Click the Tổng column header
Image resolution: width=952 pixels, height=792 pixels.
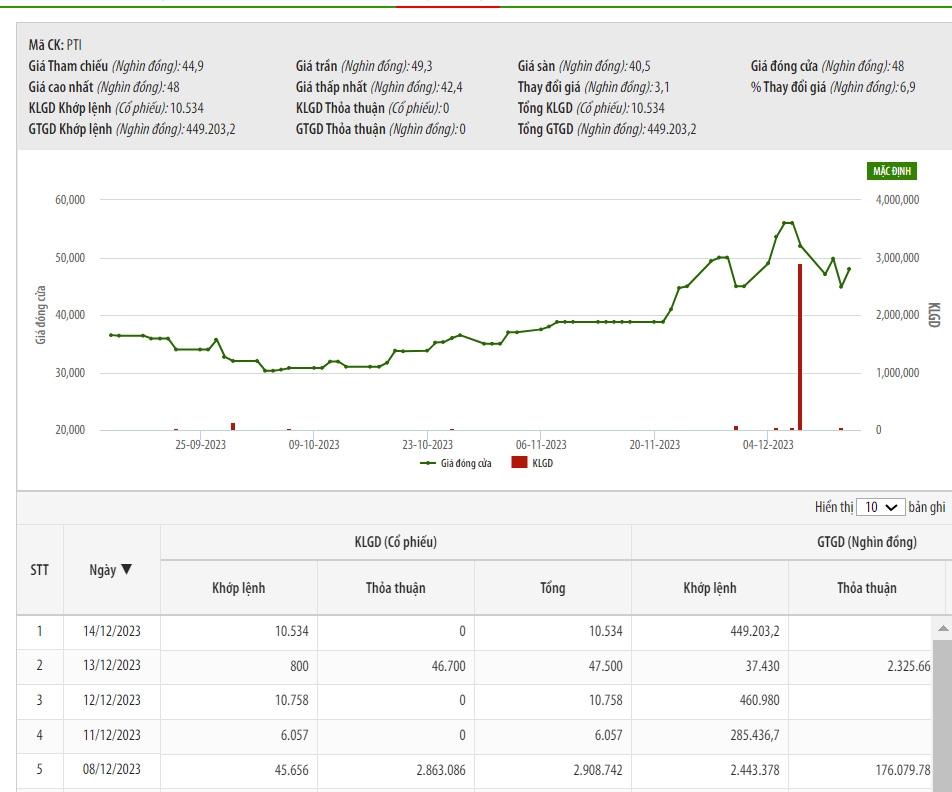[552, 588]
